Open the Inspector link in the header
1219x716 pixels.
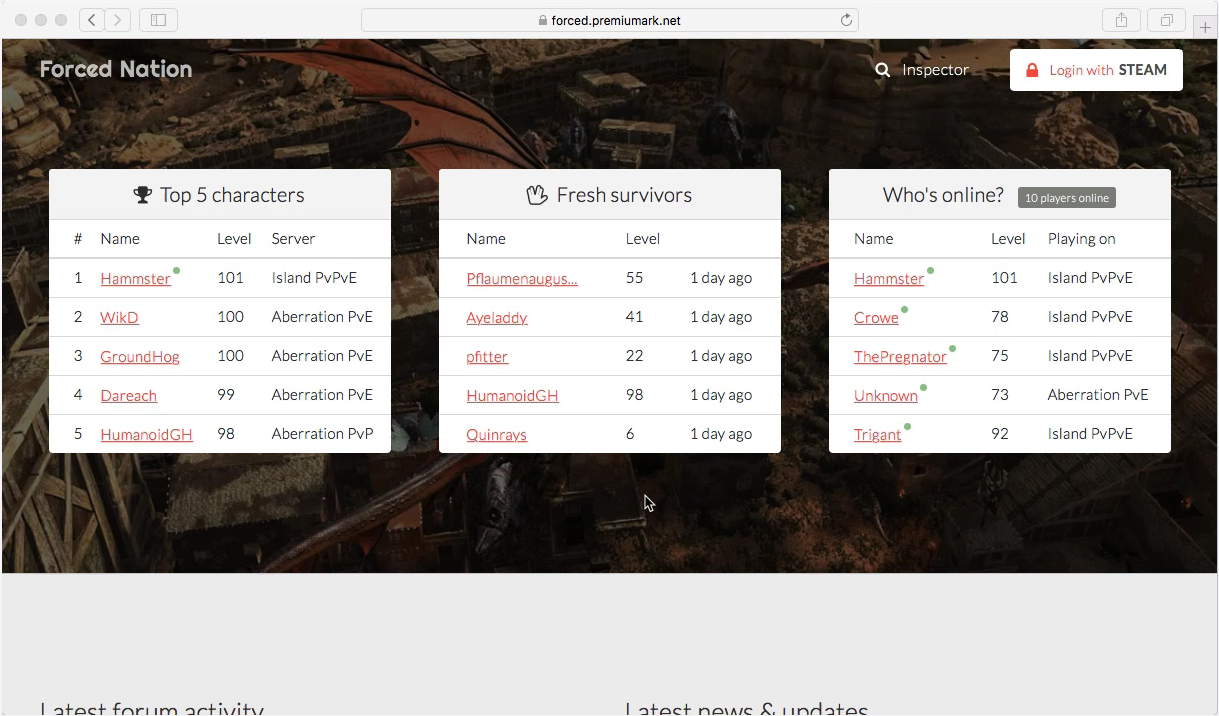[935, 70]
